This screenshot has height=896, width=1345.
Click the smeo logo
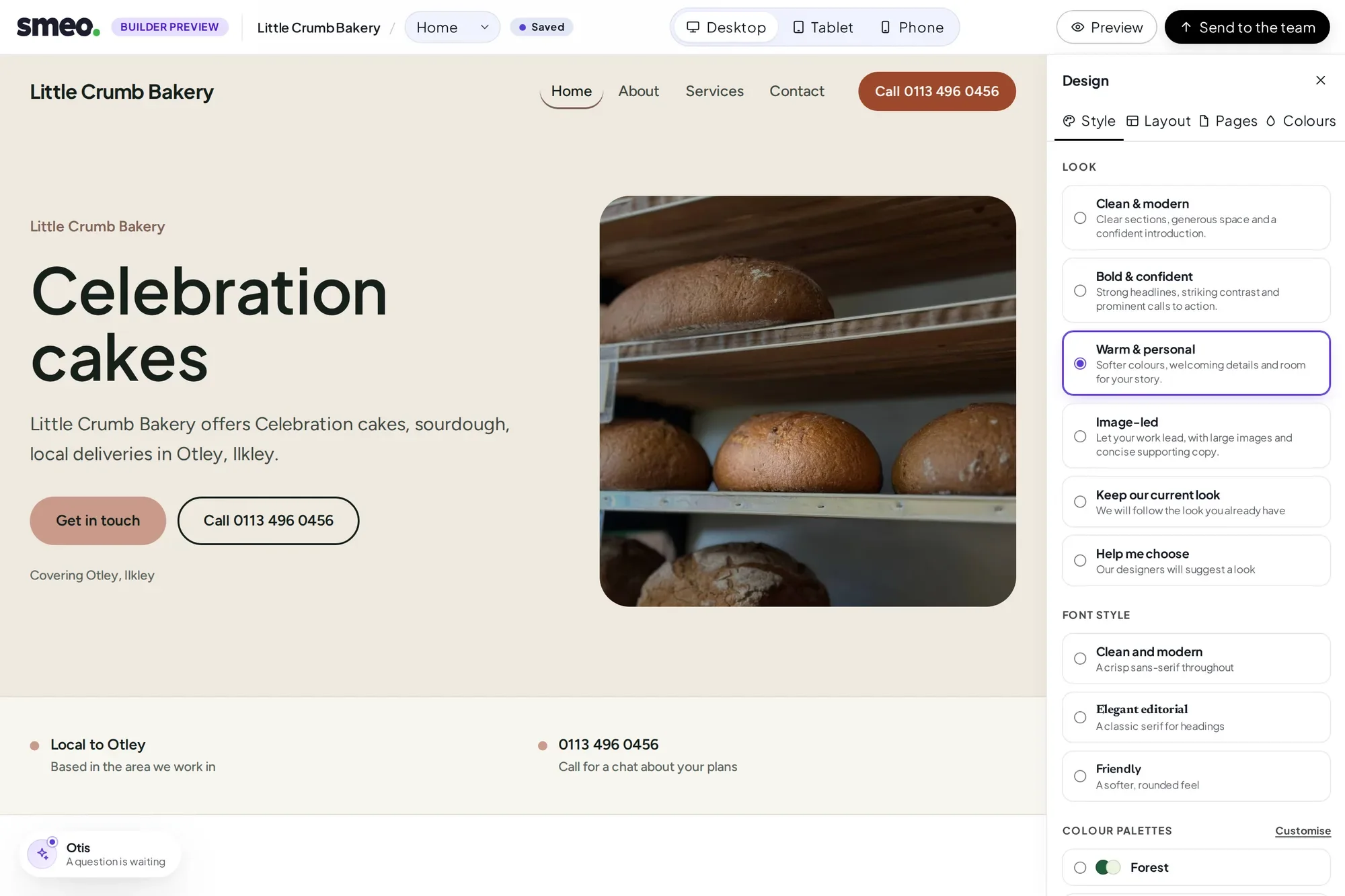(x=58, y=27)
